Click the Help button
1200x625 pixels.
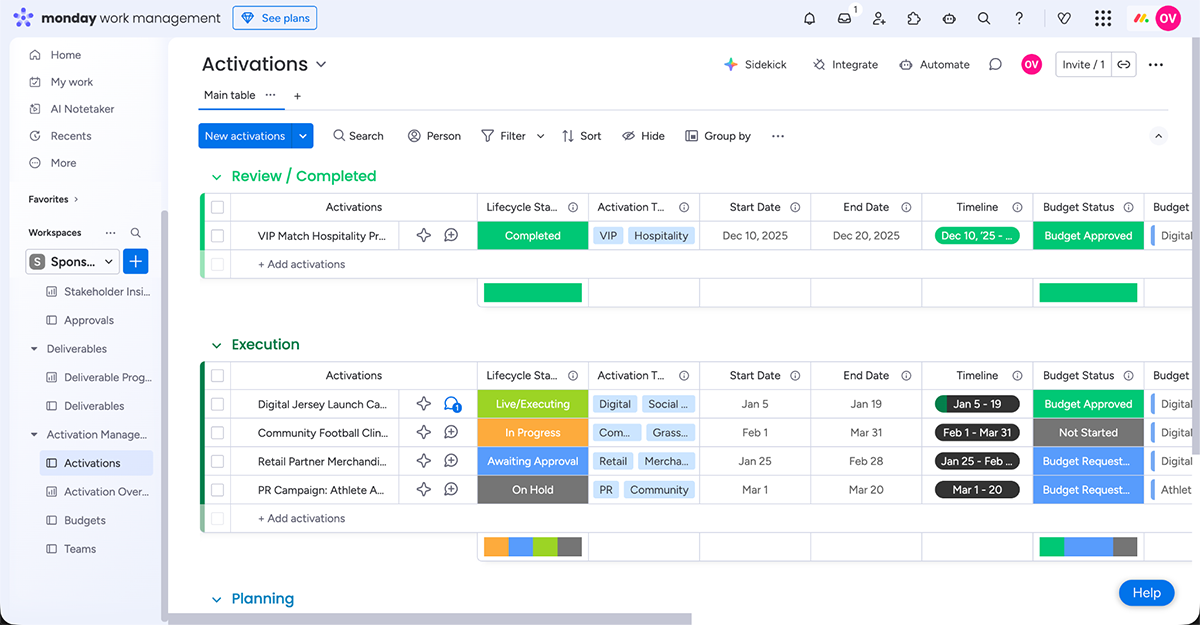click(1146, 593)
